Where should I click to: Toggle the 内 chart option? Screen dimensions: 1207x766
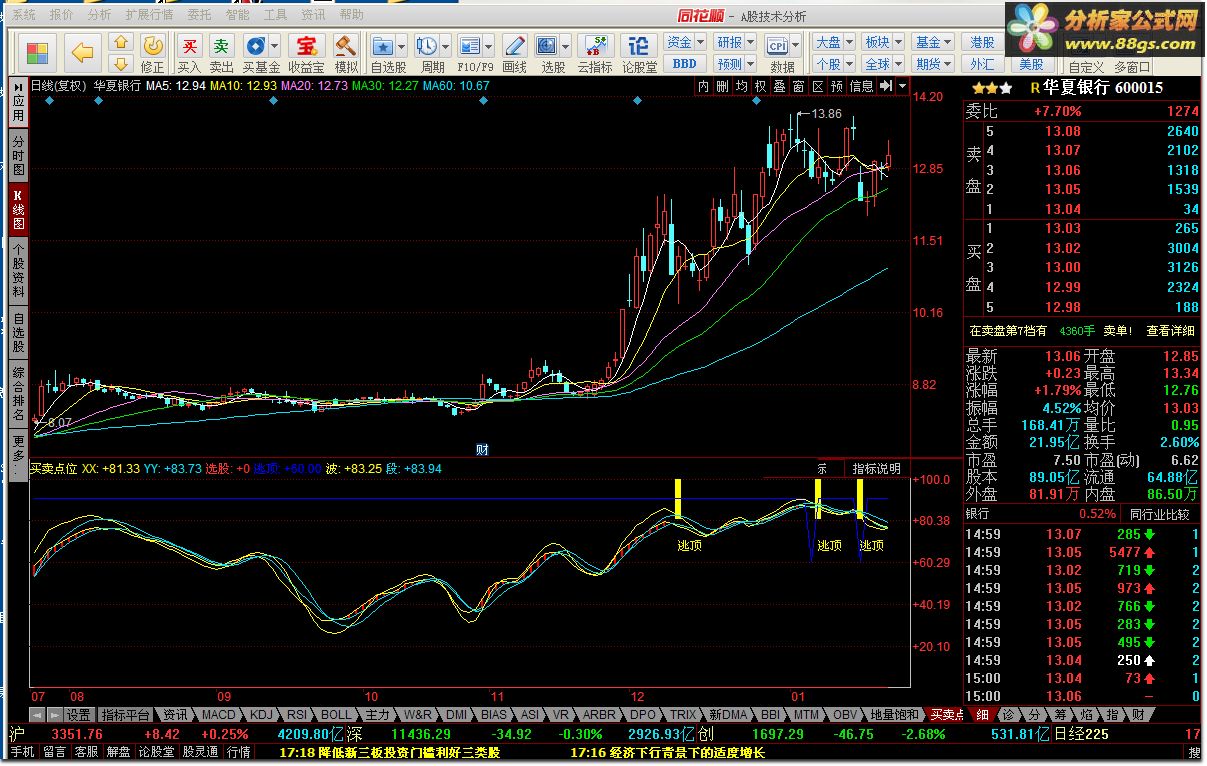703,87
